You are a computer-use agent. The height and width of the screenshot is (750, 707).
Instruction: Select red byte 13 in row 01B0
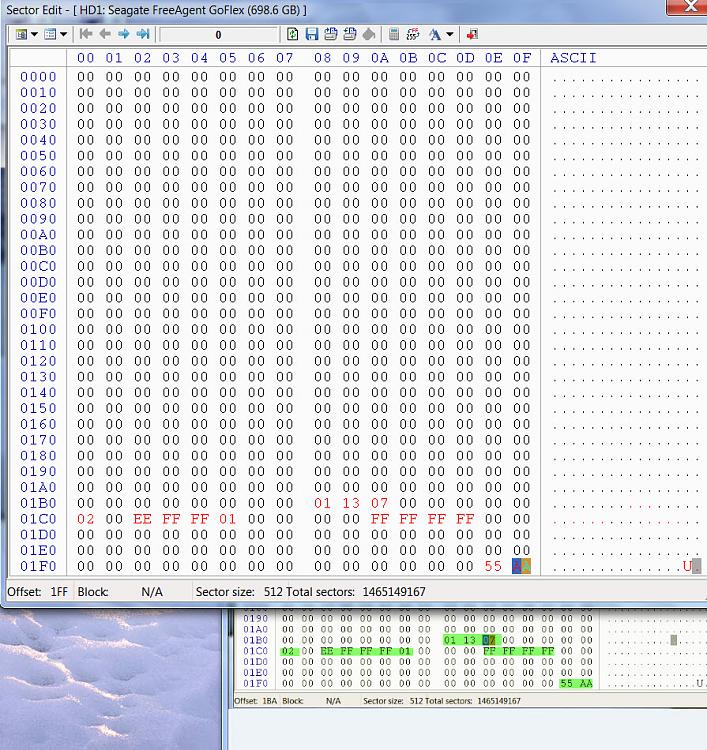point(351,503)
